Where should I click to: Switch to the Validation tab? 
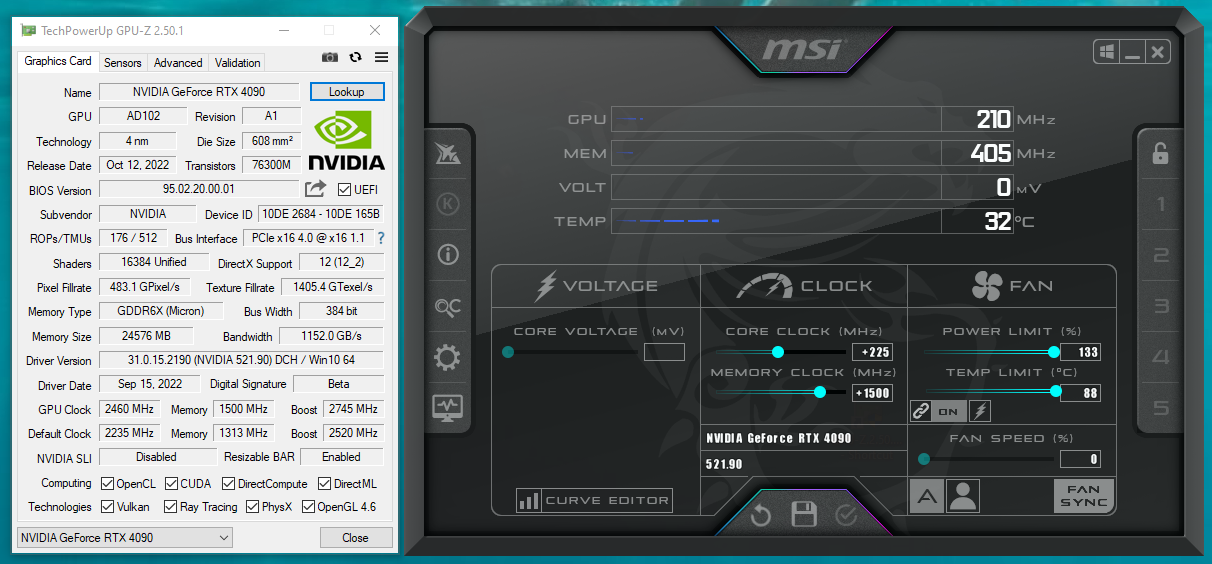(x=238, y=62)
